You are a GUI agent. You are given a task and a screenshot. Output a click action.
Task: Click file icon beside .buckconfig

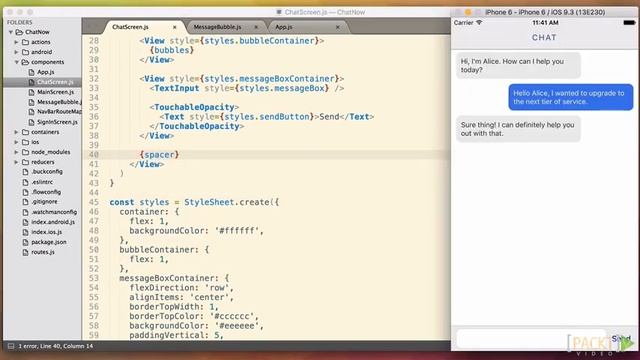pyautogui.click(x=25, y=172)
